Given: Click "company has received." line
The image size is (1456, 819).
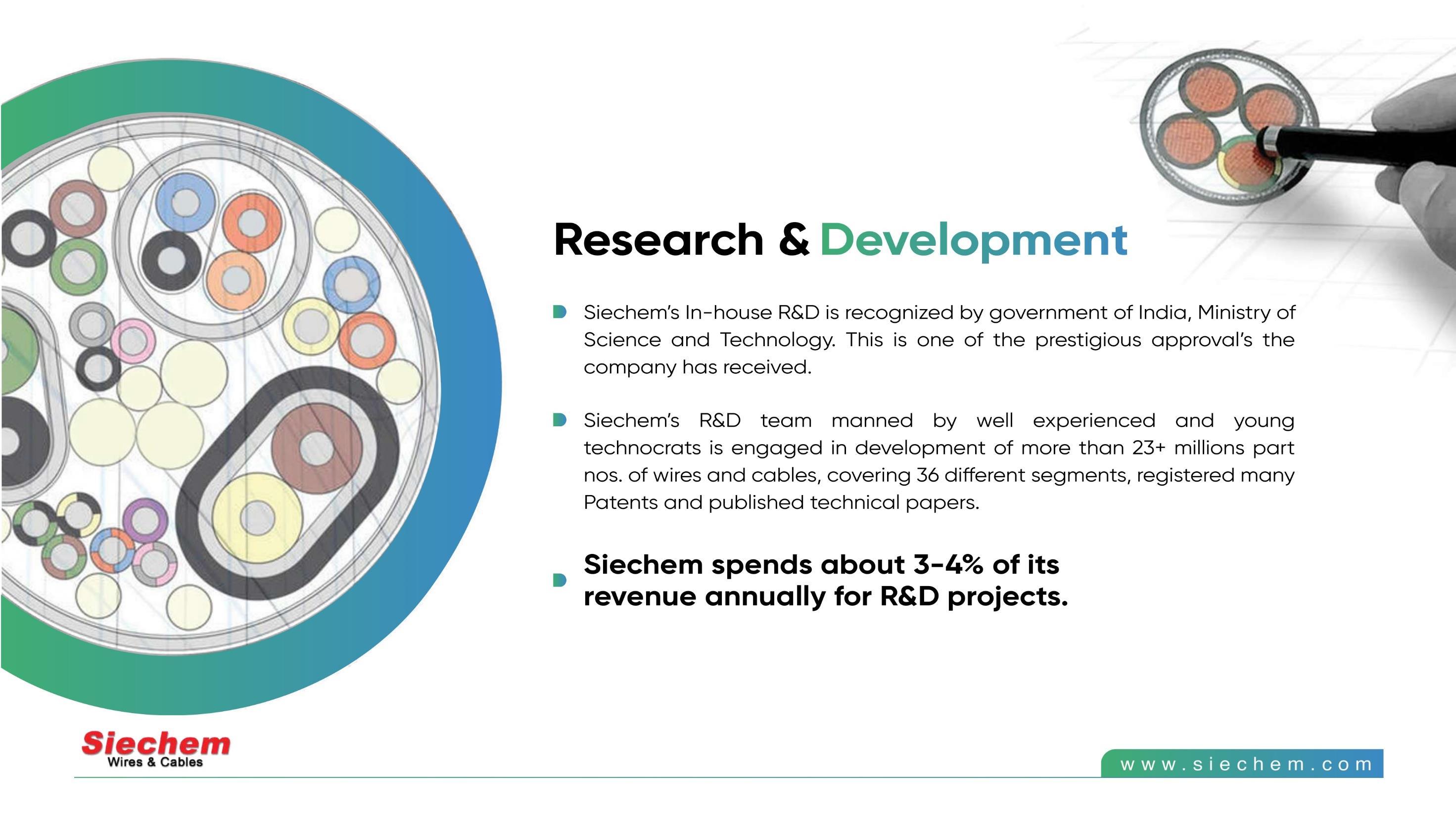Looking at the screenshot, I should (x=698, y=367).
